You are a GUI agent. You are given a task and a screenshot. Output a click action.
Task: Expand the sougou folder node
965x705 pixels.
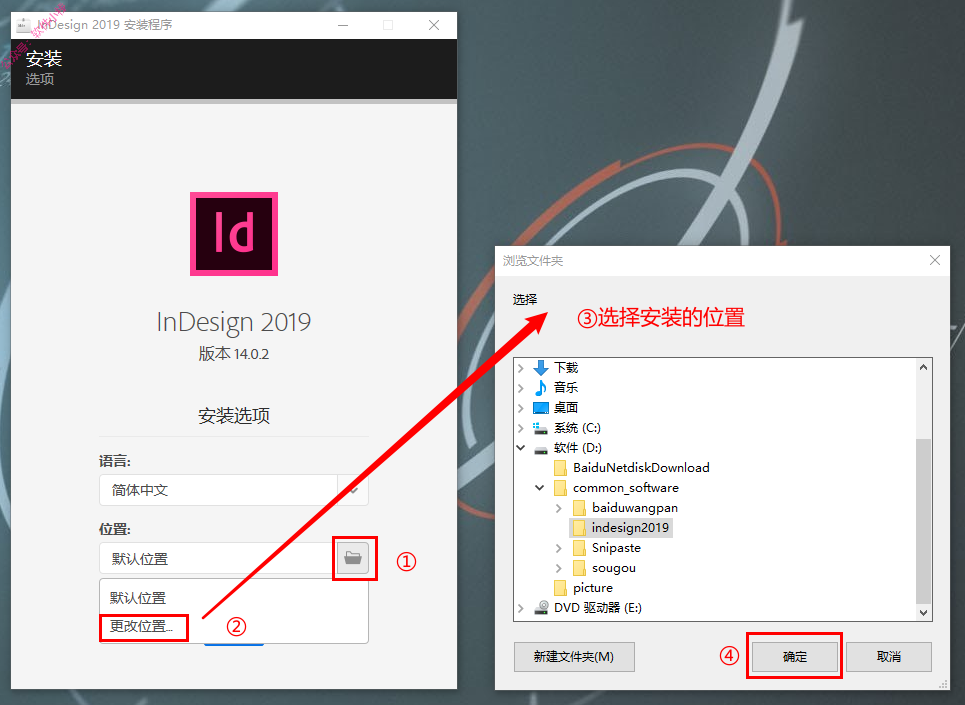pyautogui.click(x=559, y=568)
